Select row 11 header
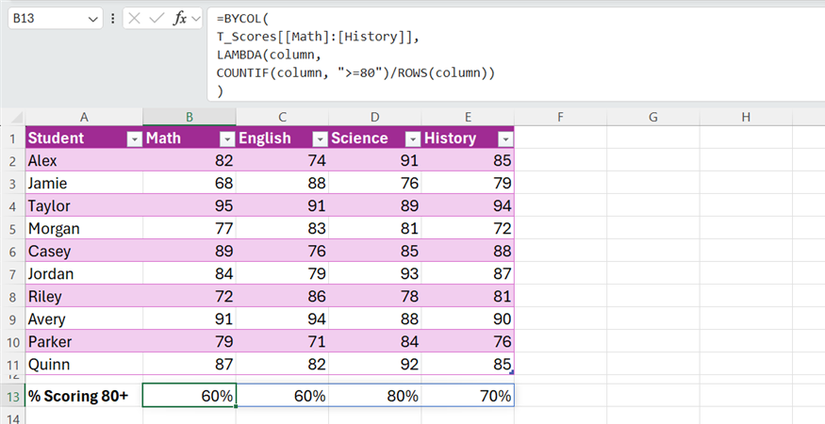 13,365
